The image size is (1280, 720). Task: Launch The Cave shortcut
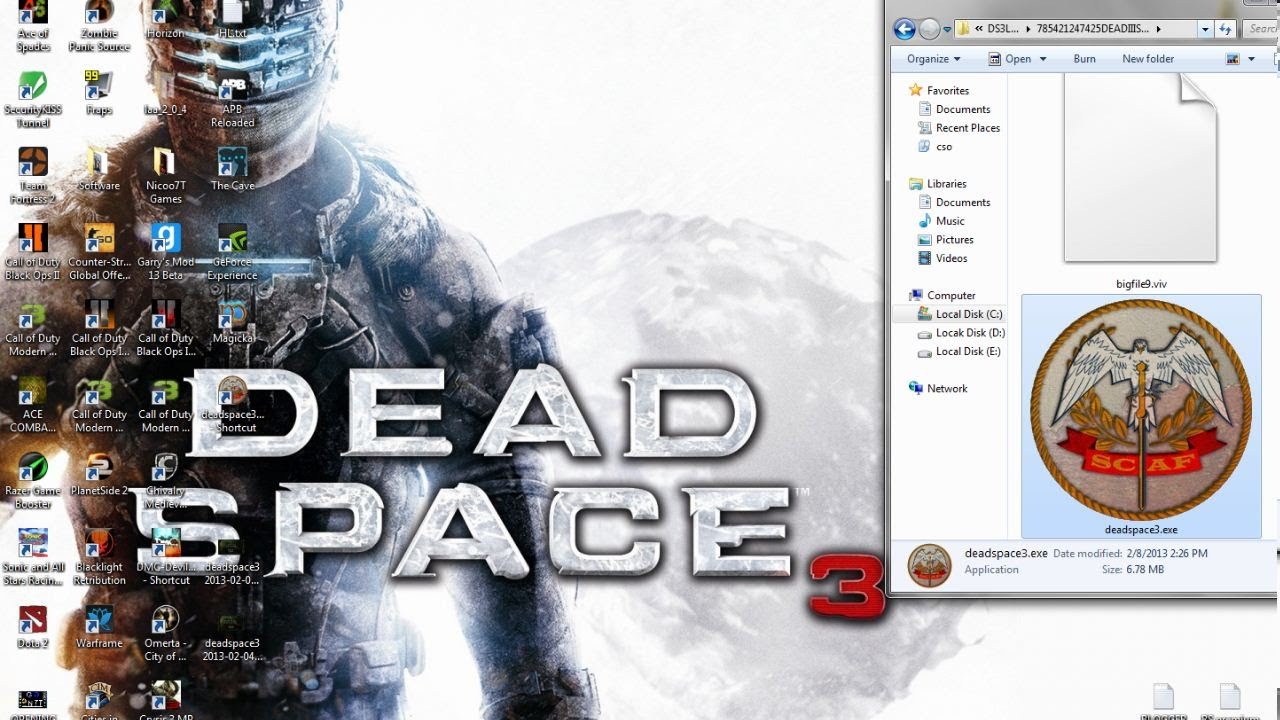pyautogui.click(x=232, y=160)
